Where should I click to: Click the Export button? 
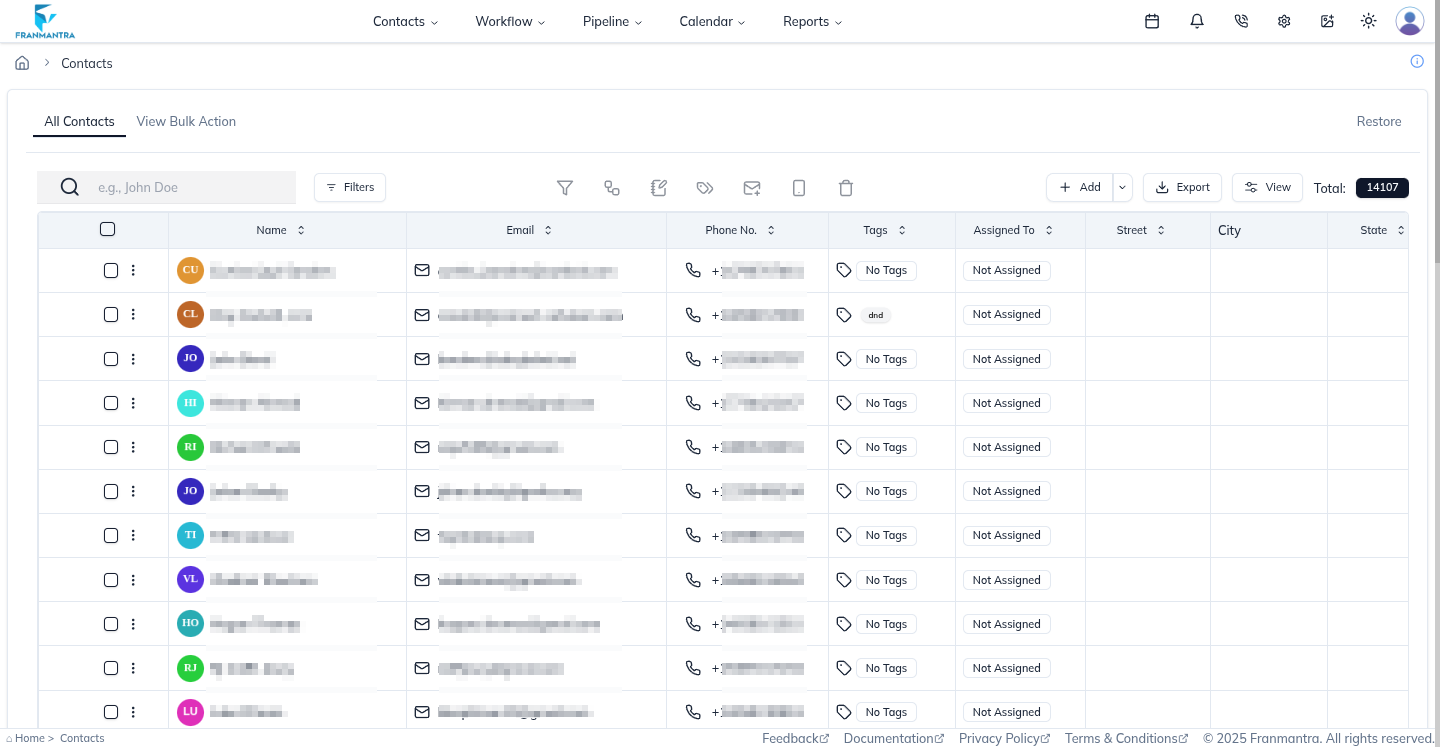tap(1182, 187)
